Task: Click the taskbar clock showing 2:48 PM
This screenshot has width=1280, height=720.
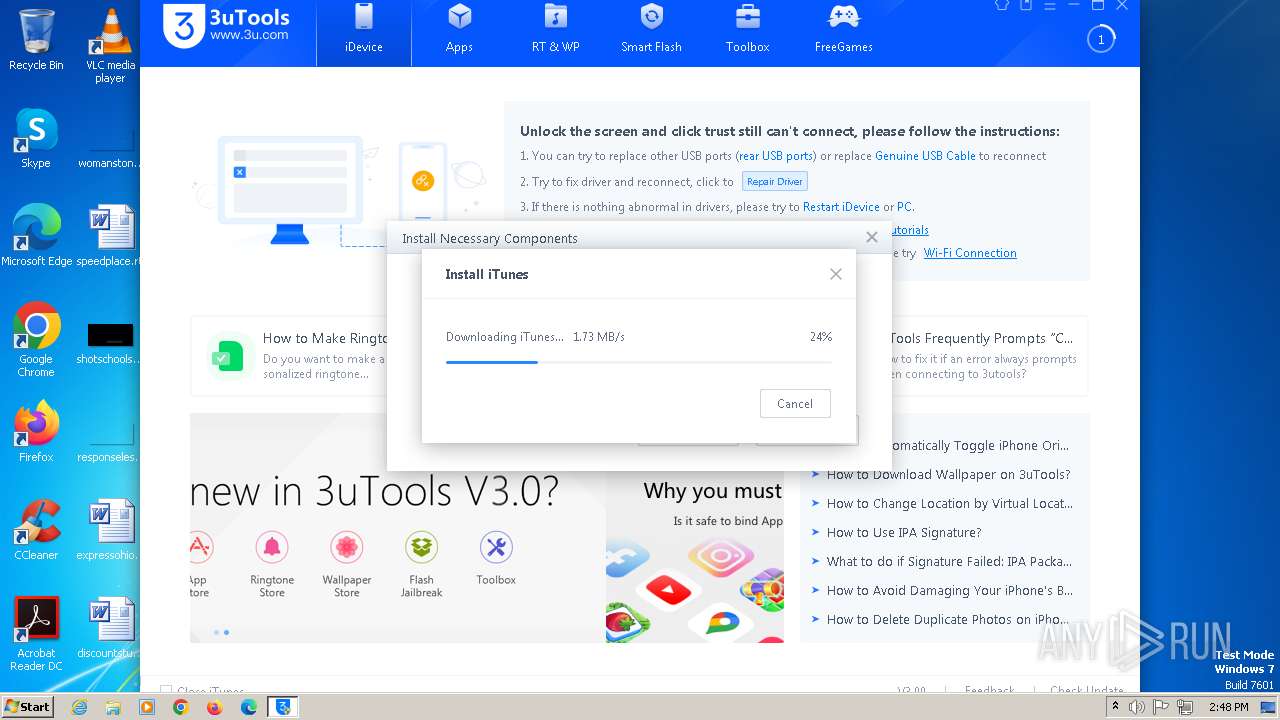Action: 1227,707
